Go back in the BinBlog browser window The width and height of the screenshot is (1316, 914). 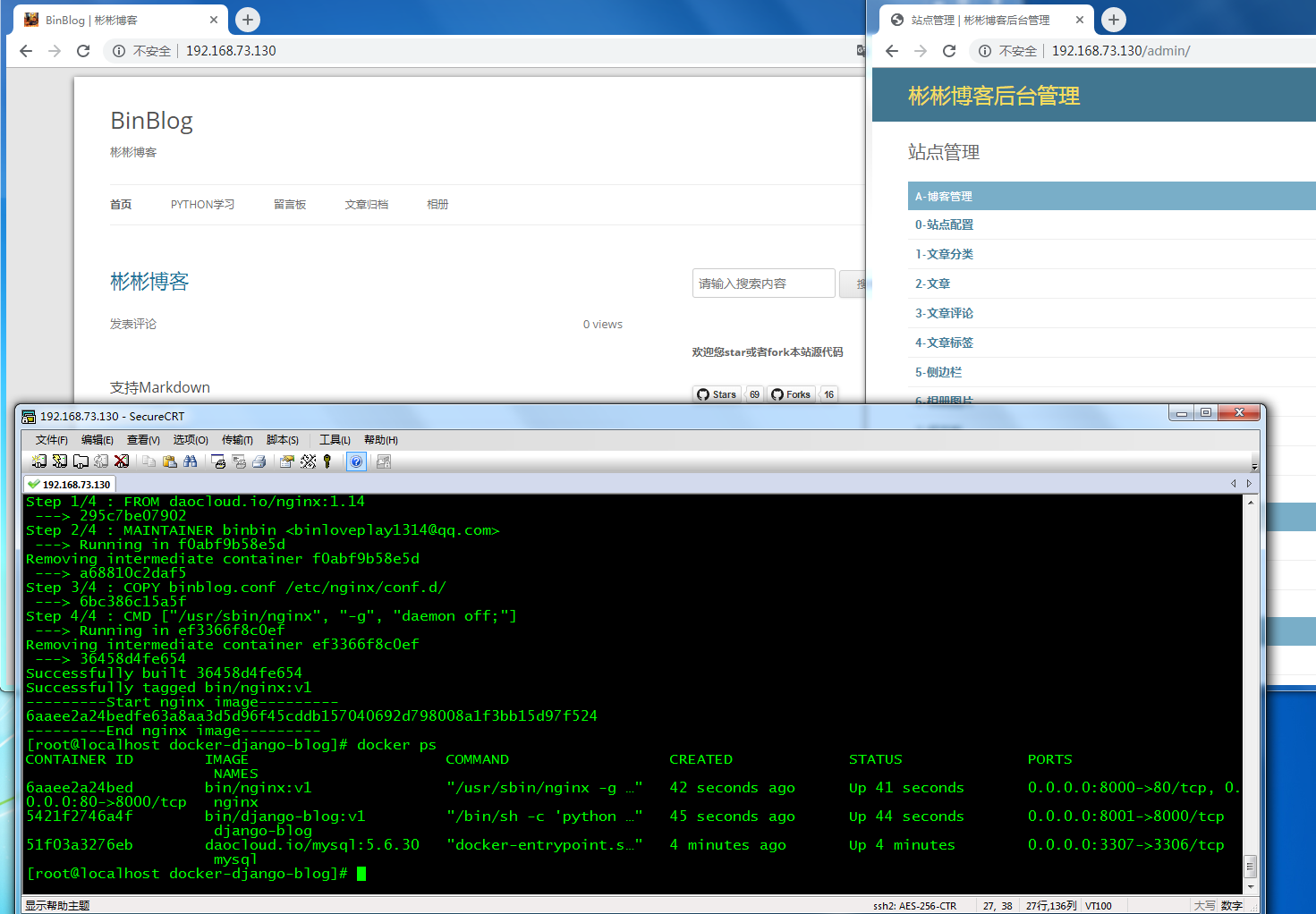coord(26,51)
